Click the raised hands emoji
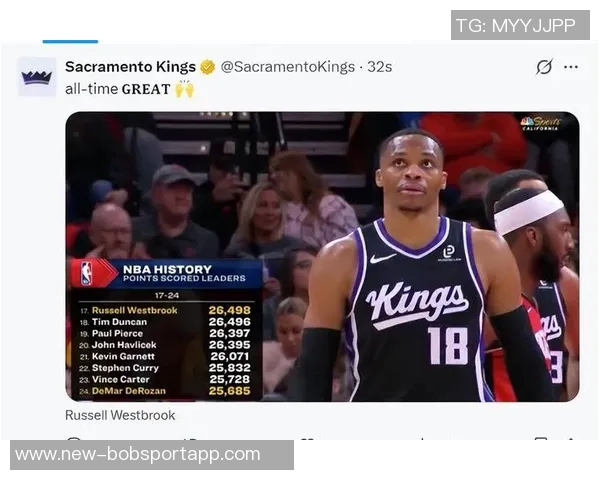The image size is (600, 480). [x=185, y=89]
